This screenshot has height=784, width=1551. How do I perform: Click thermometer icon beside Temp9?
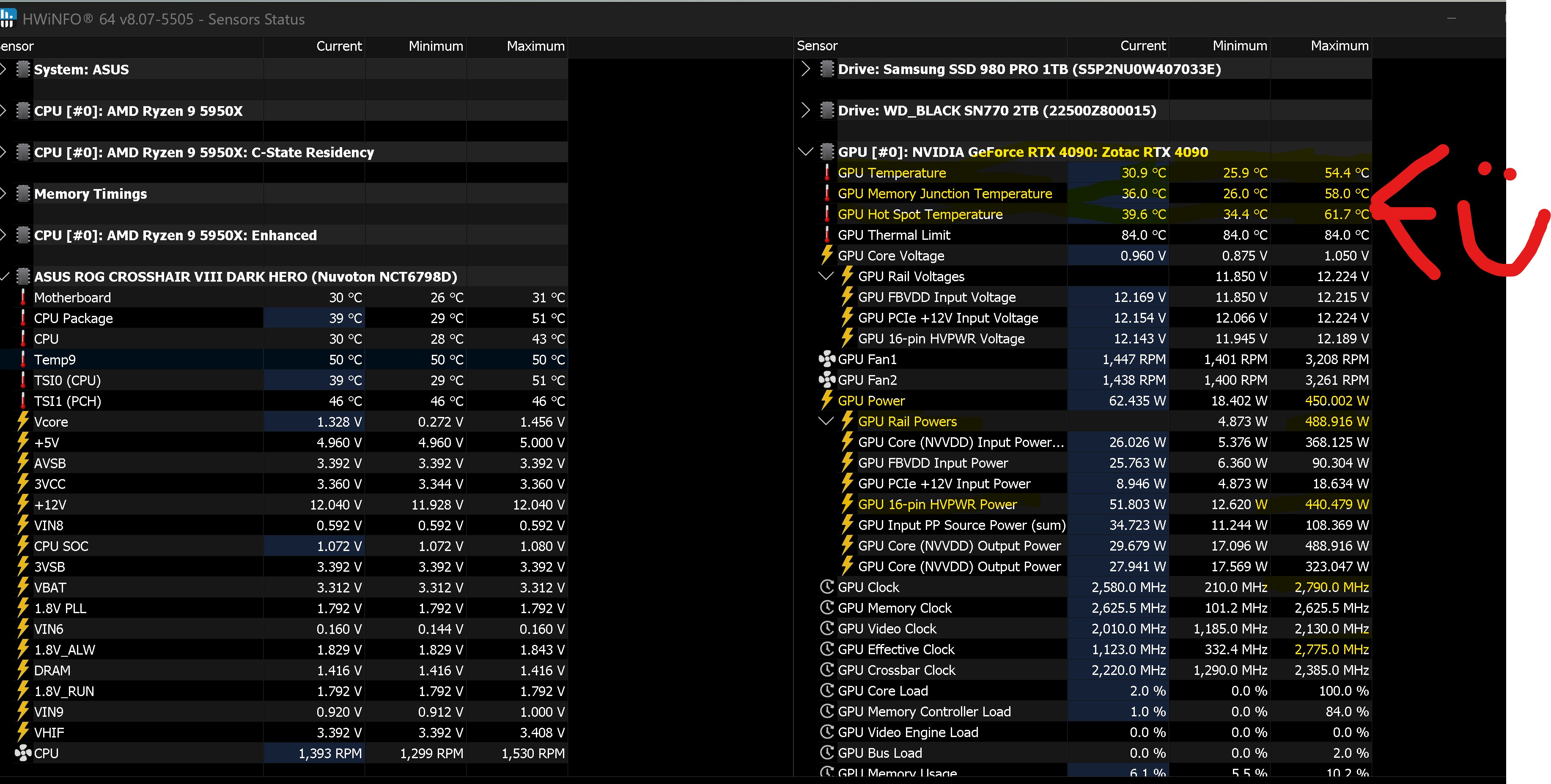pos(23,359)
